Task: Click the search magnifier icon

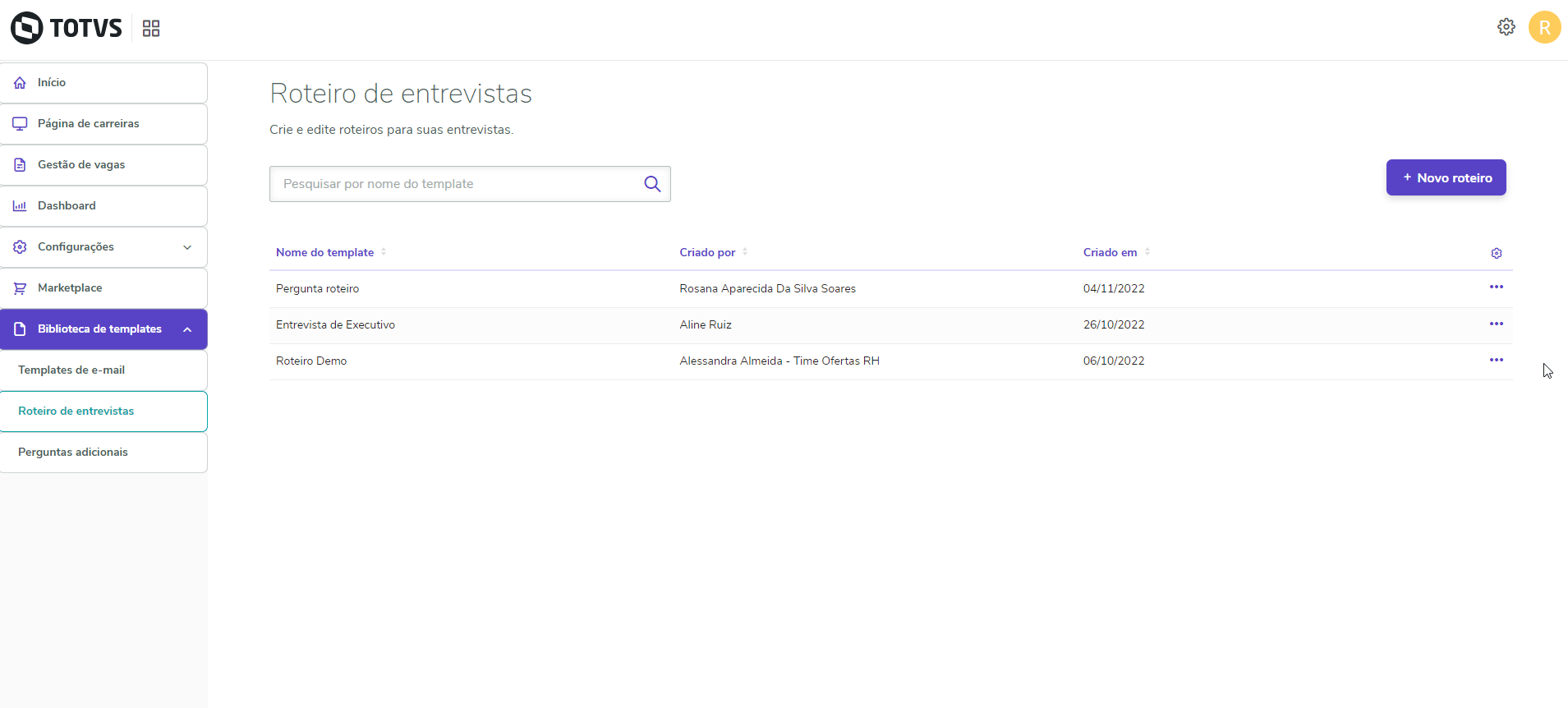Action: coord(652,184)
